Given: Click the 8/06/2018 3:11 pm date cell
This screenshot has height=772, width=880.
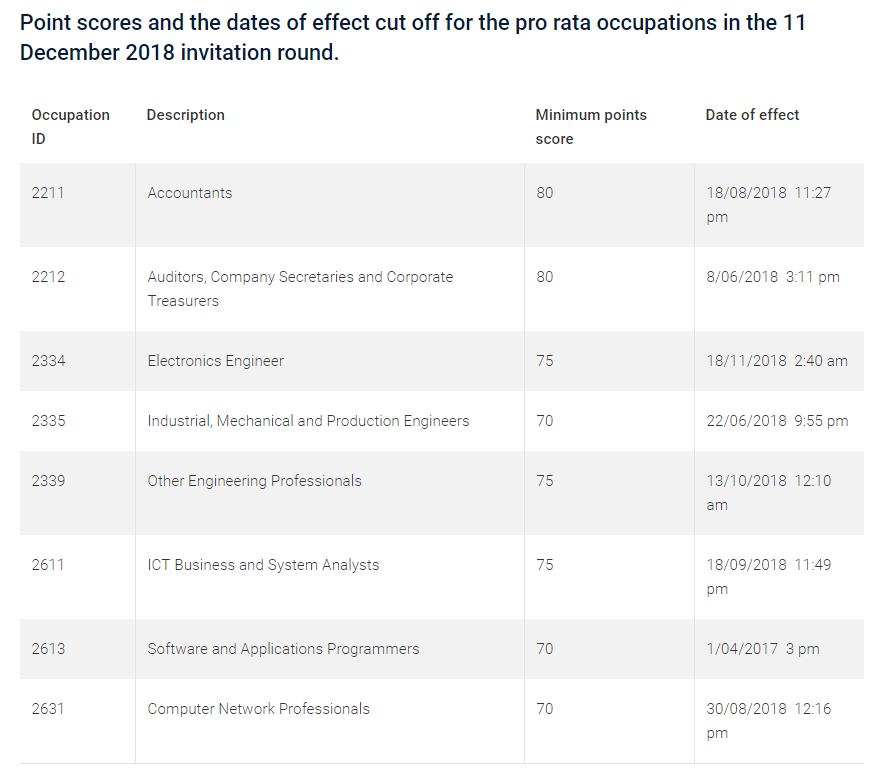Looking at the screenshot, I should (773, 277).
